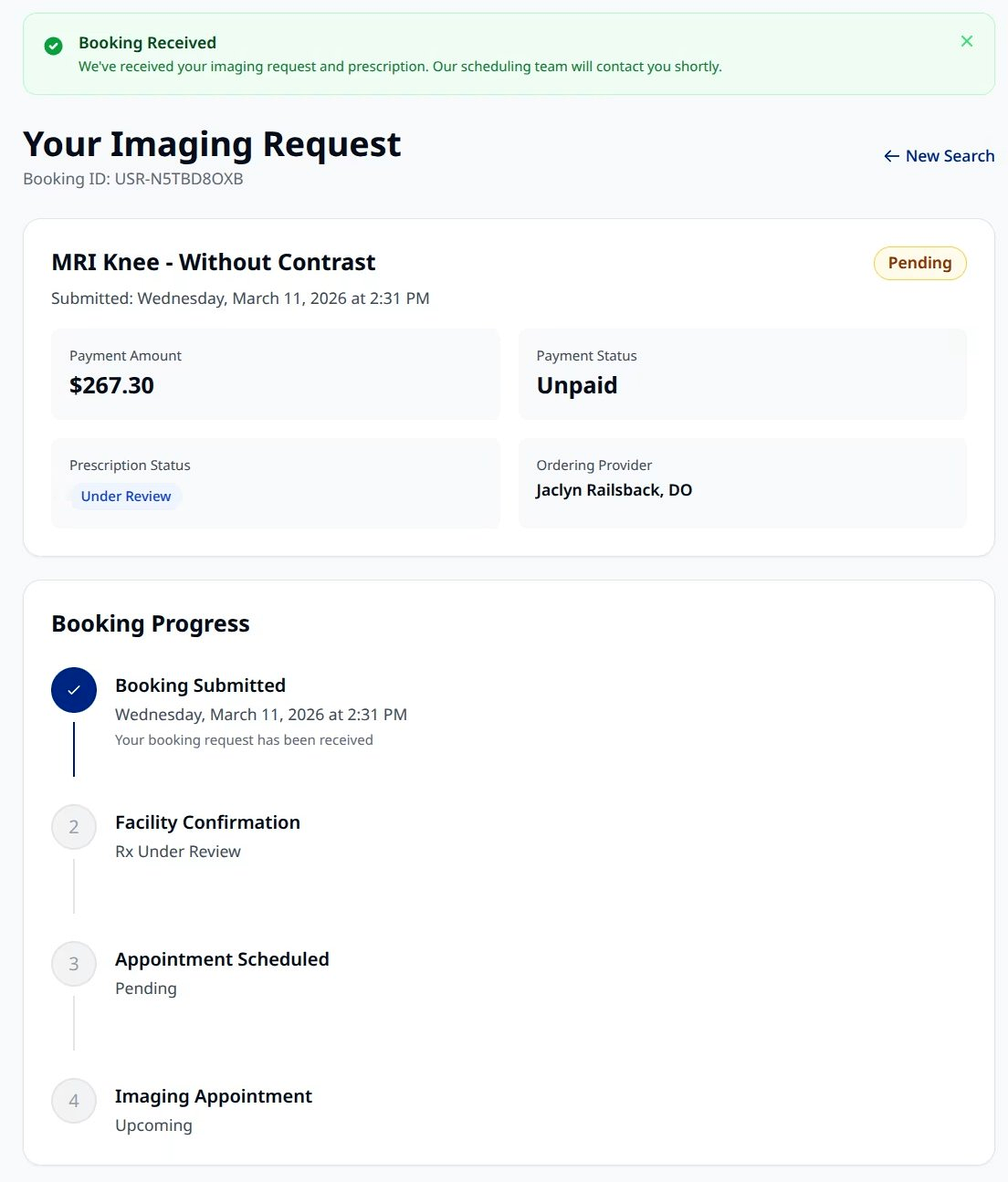Expand the Facility Confirmation step
The width and height of the screenshot is (1008, 1182).
pyautogui.click(x=207, y=822)
